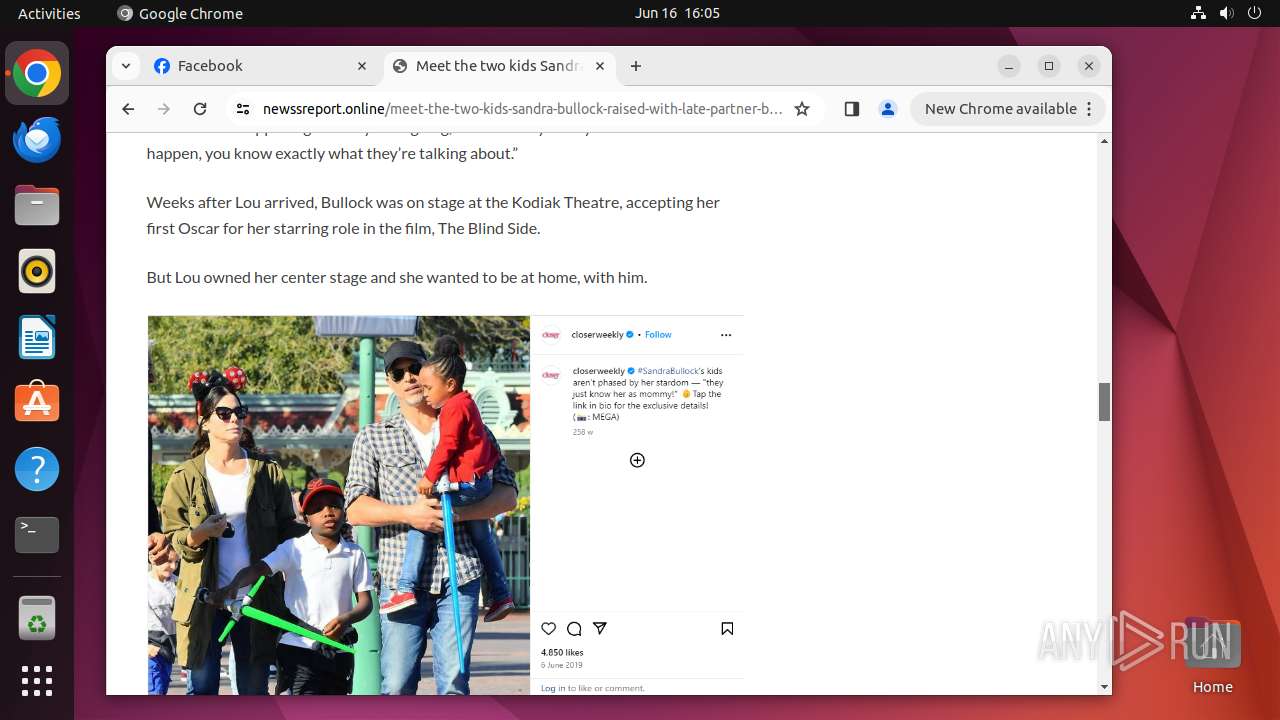
Task: Open the power icon in system tray
Action: (1254, 13)
